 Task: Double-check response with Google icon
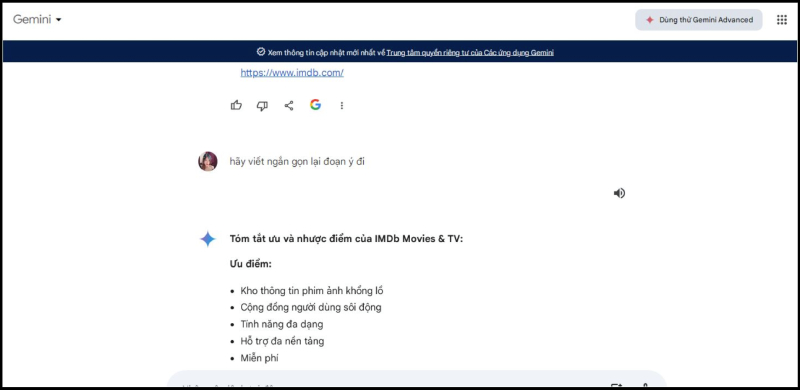point(315,105)
